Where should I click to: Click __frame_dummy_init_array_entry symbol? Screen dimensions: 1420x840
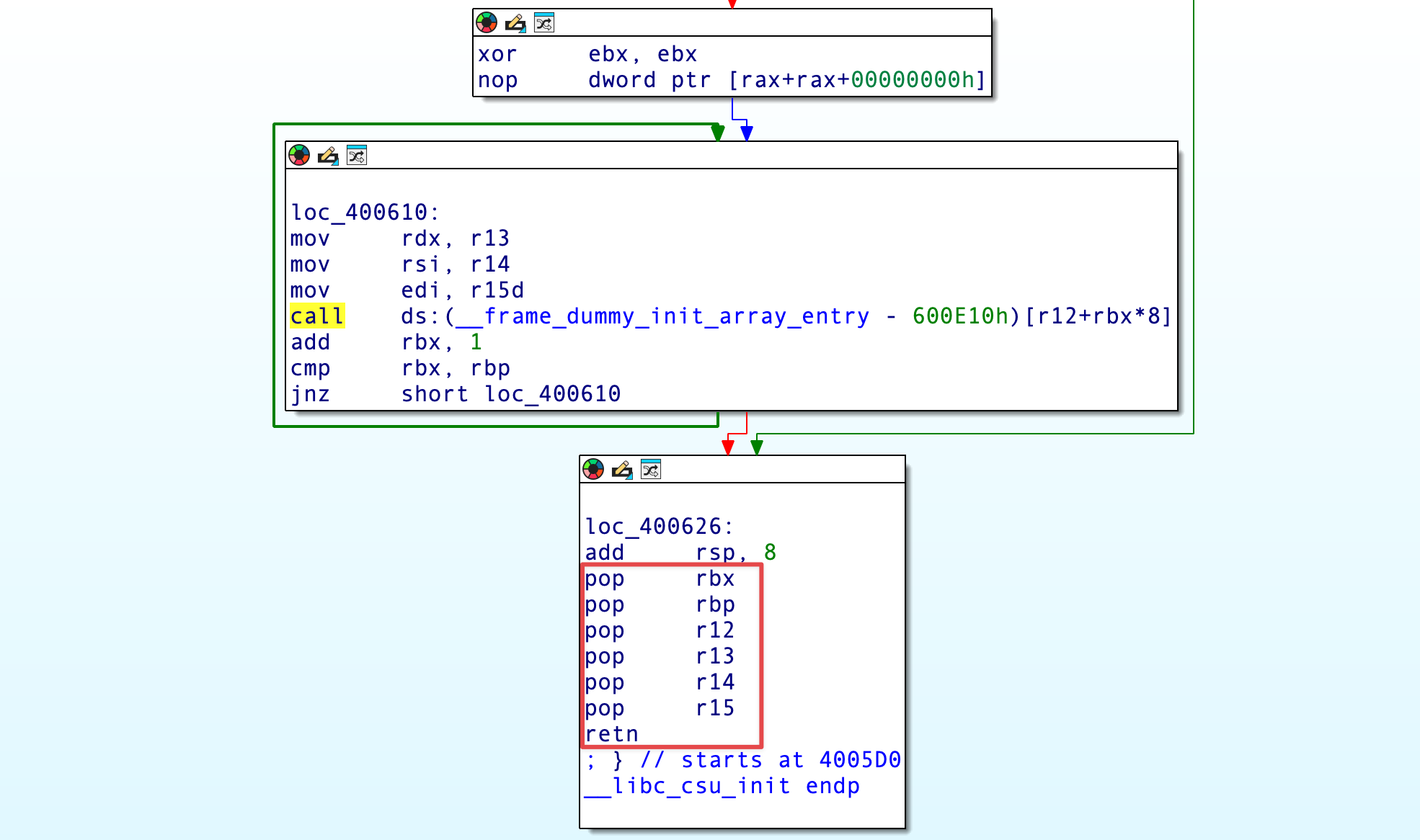coord(662,316)
